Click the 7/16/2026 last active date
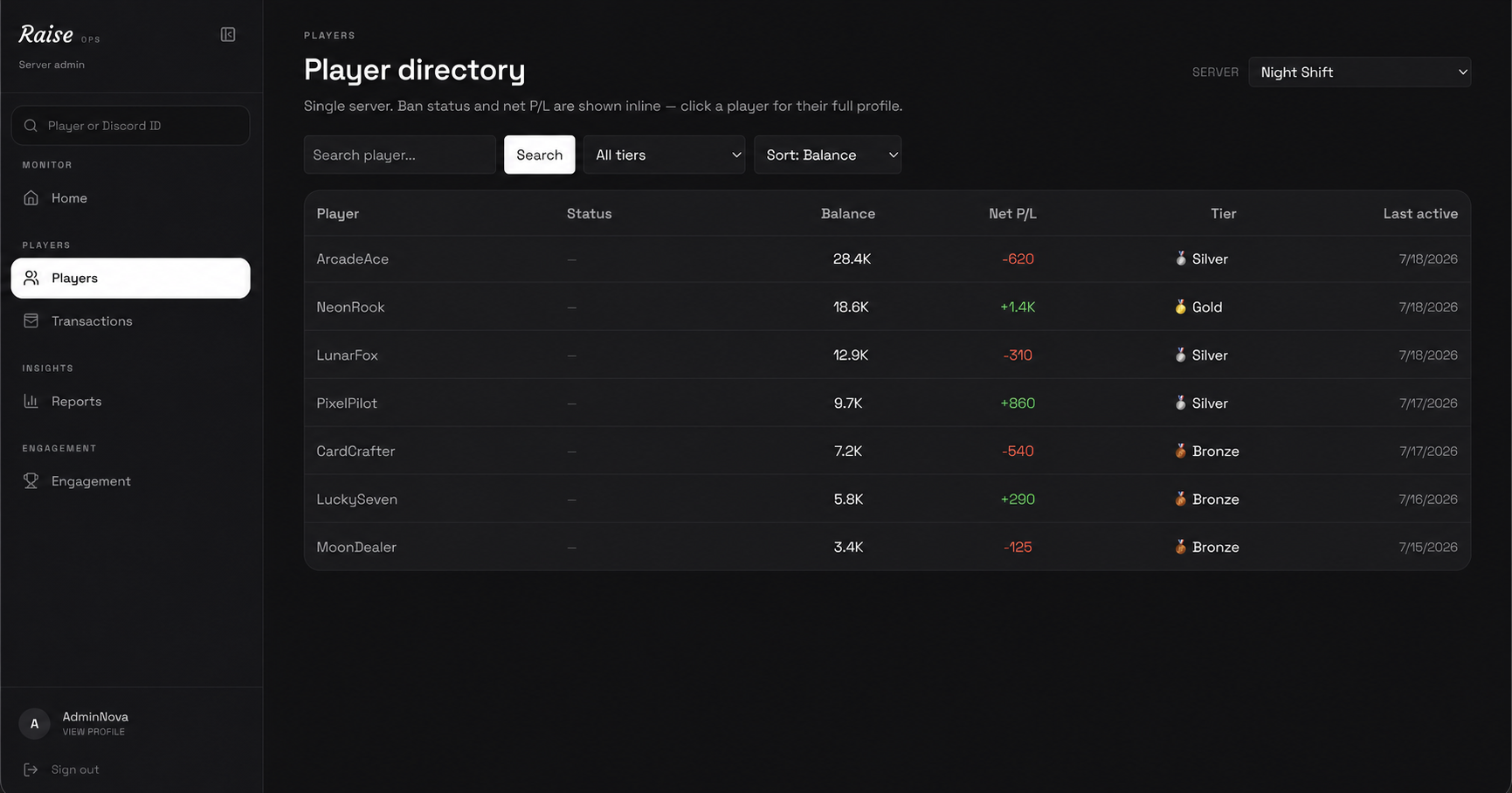Screen dimensions: 1512x793 [1428, 499]
